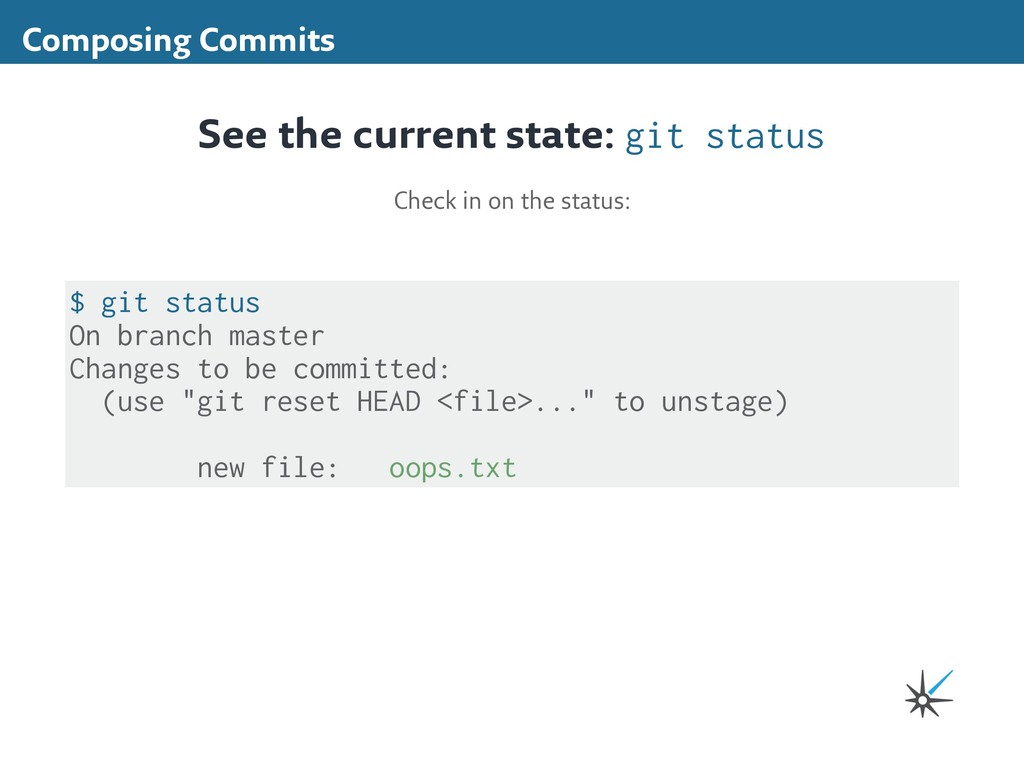Screen dimensions: 1024x768
Task: Click the 'git reset HEAD <file>...' hint text
Action: click(x=387, y=402)
